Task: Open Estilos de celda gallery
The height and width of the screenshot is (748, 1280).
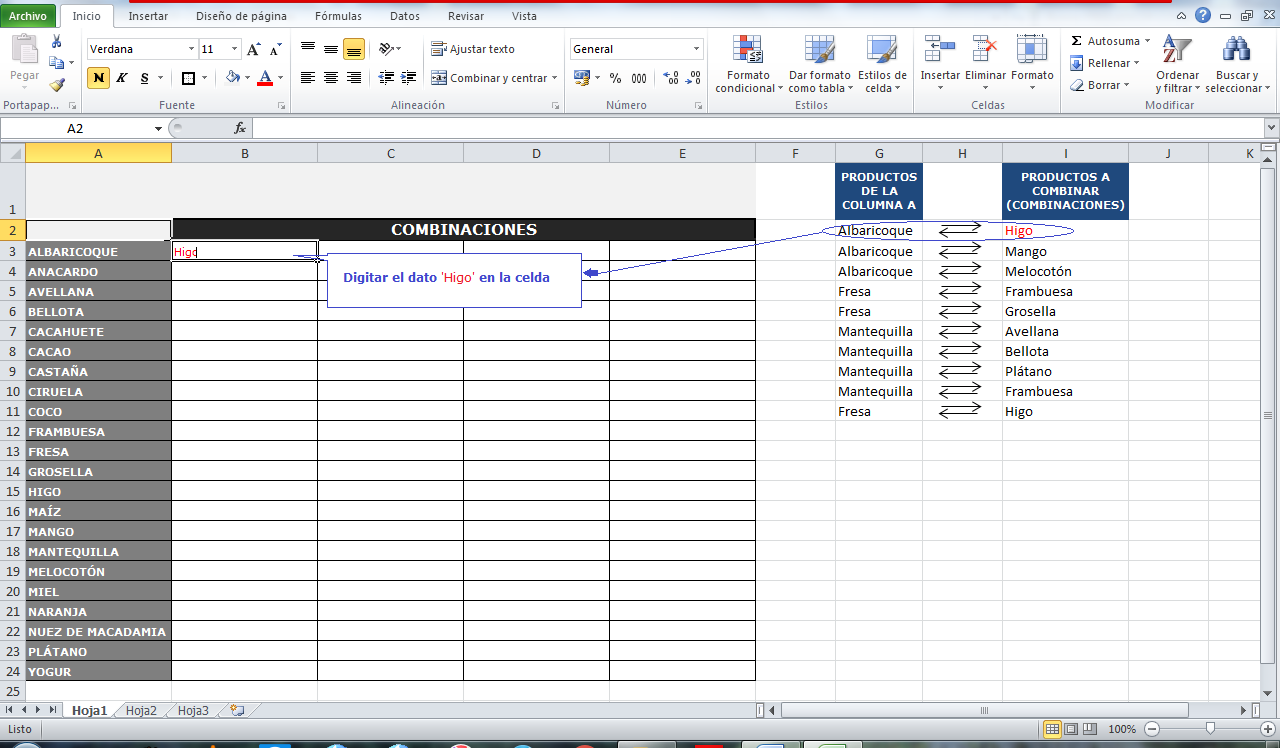Action: point(882,64)
